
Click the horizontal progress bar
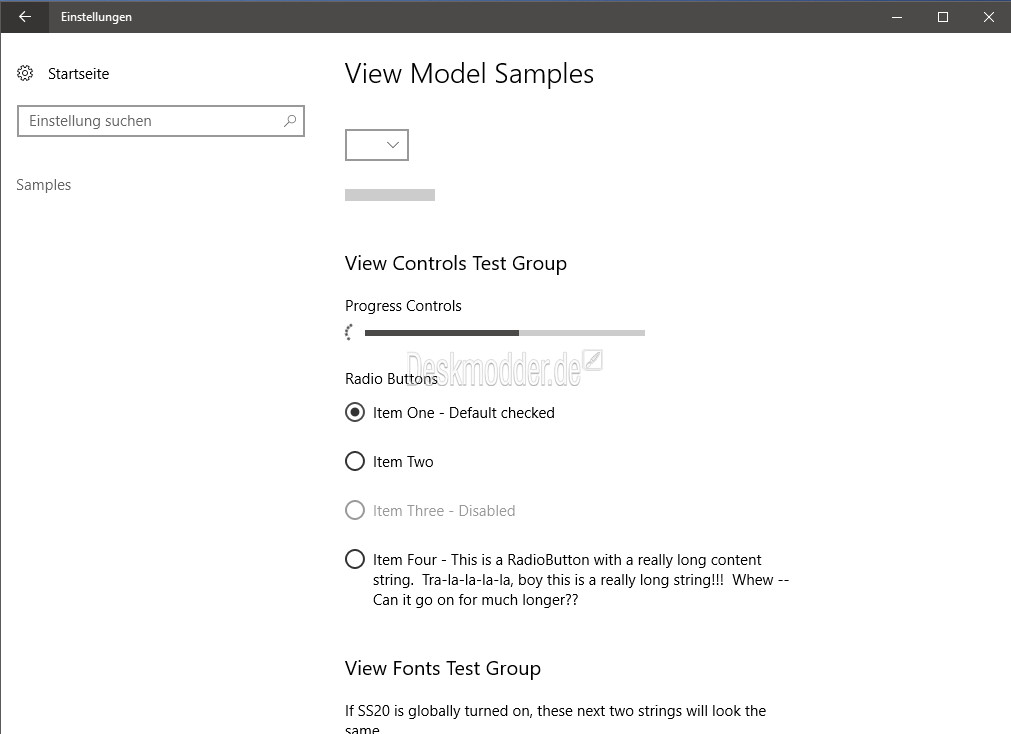tap(505, 333)
